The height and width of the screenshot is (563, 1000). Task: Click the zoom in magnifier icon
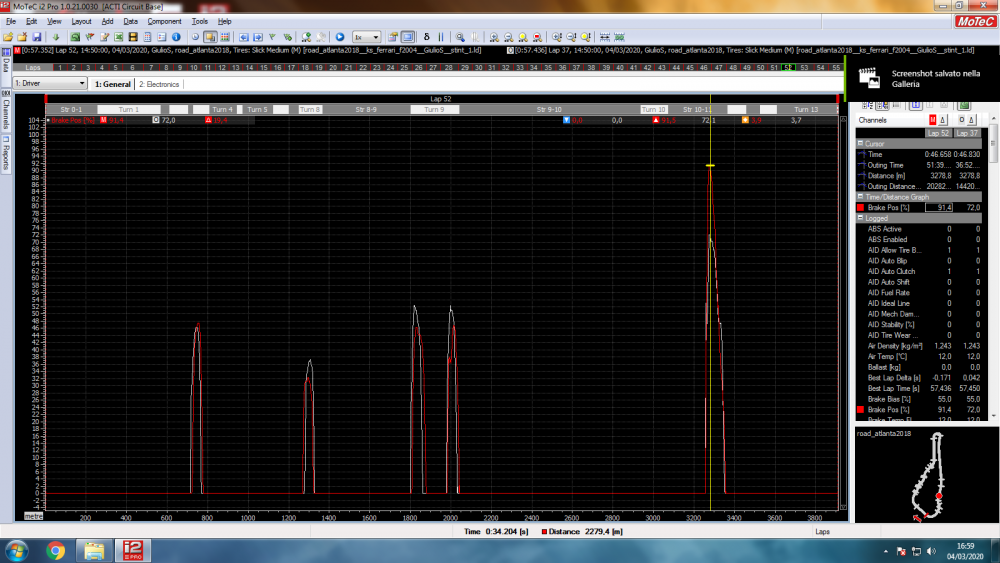494,37
